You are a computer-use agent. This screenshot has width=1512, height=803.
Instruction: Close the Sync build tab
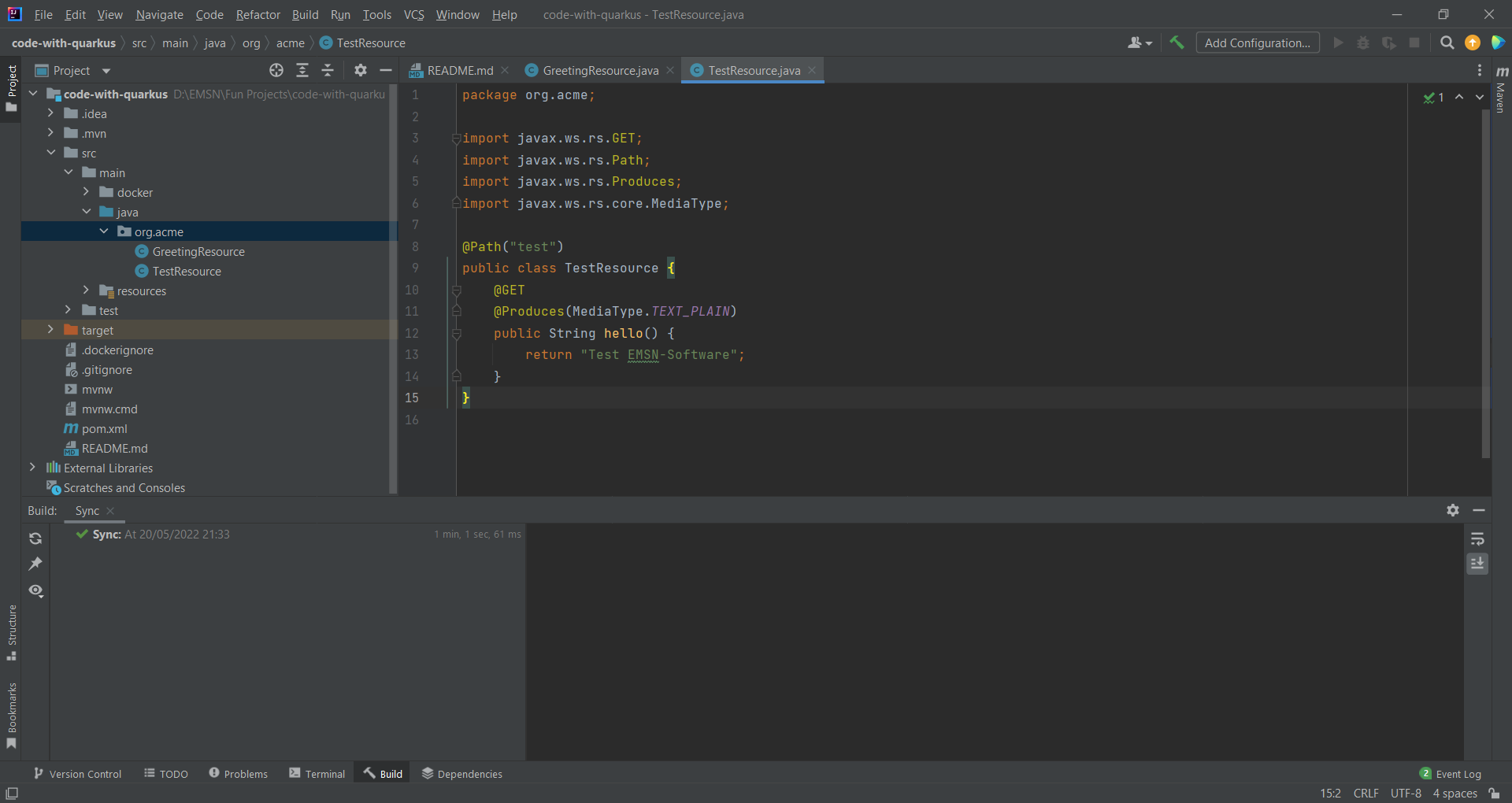[110, 511]
